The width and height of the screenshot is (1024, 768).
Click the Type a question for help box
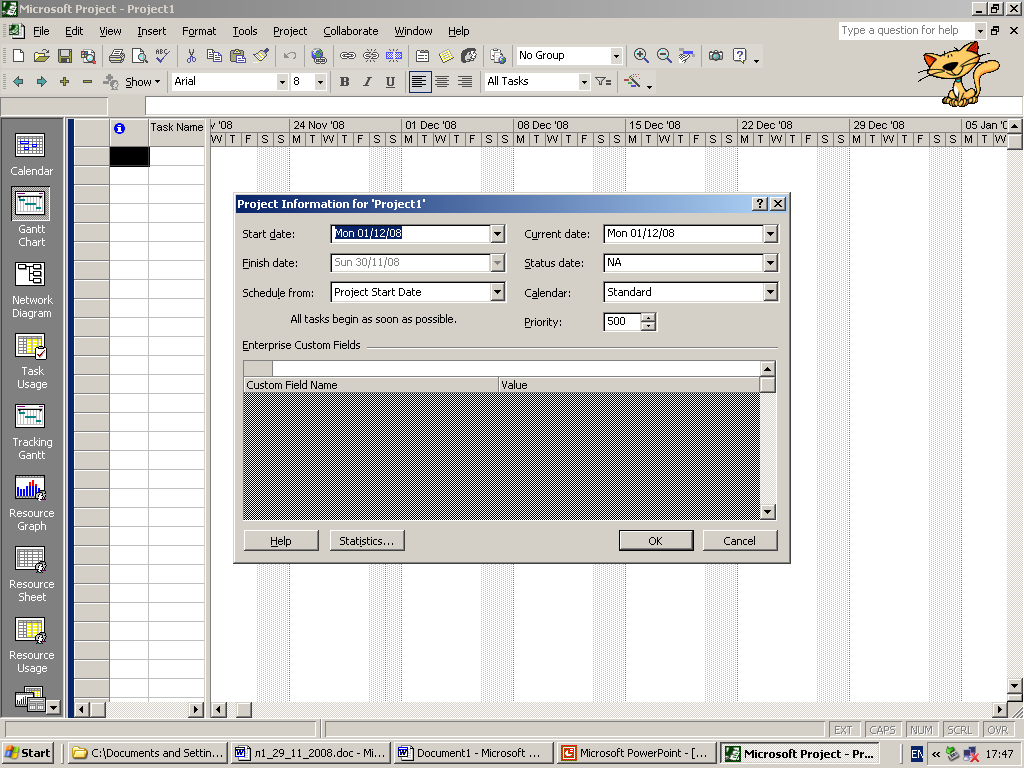[906, 30]
